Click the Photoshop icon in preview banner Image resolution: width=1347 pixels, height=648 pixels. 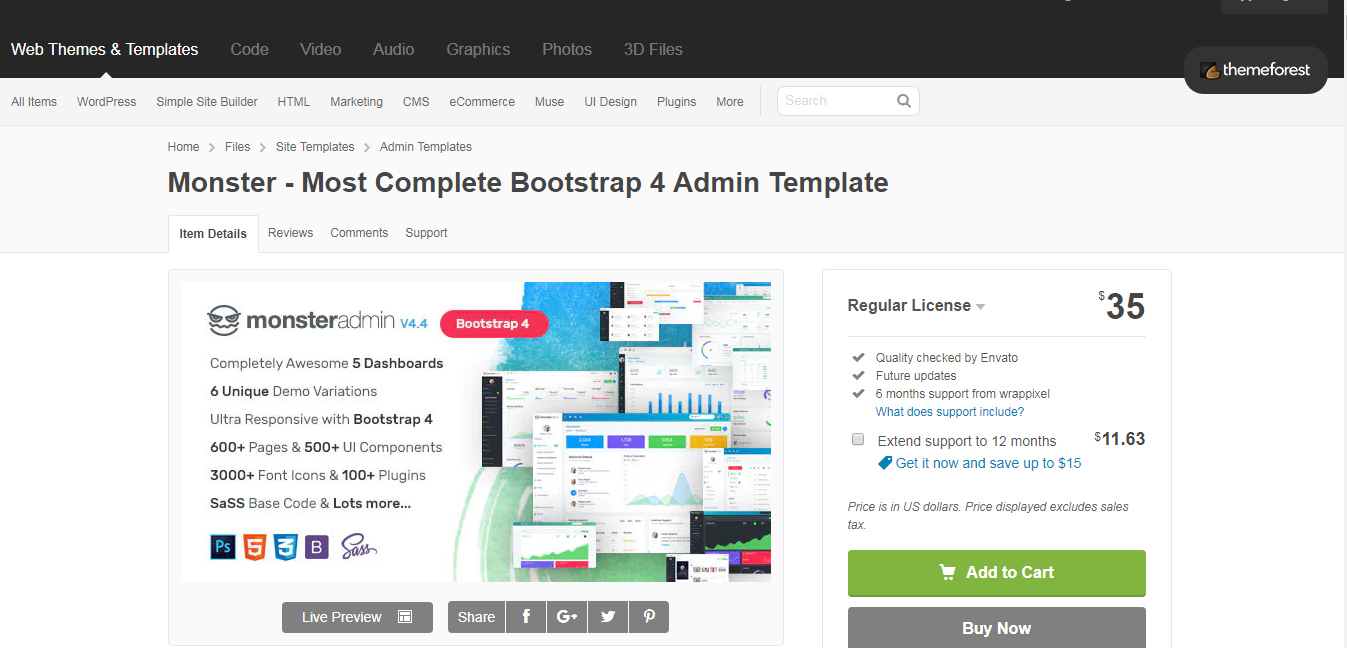coord(222,547)
